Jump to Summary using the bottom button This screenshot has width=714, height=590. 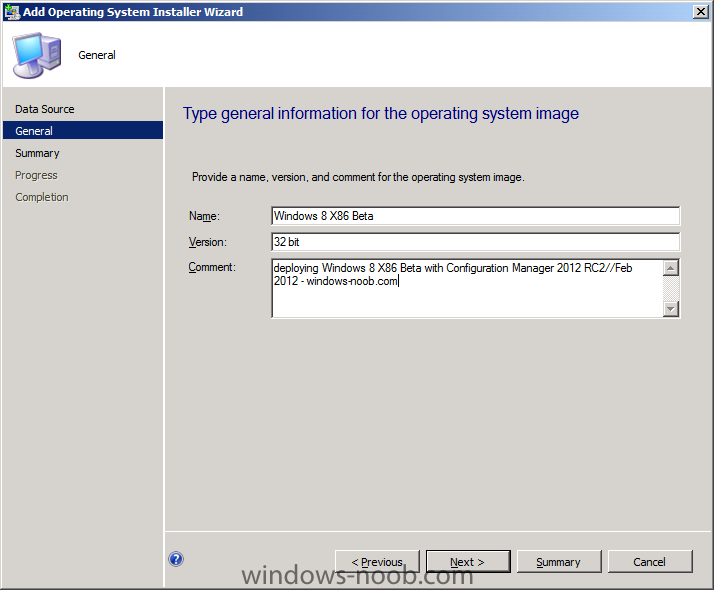coord(559,562)
